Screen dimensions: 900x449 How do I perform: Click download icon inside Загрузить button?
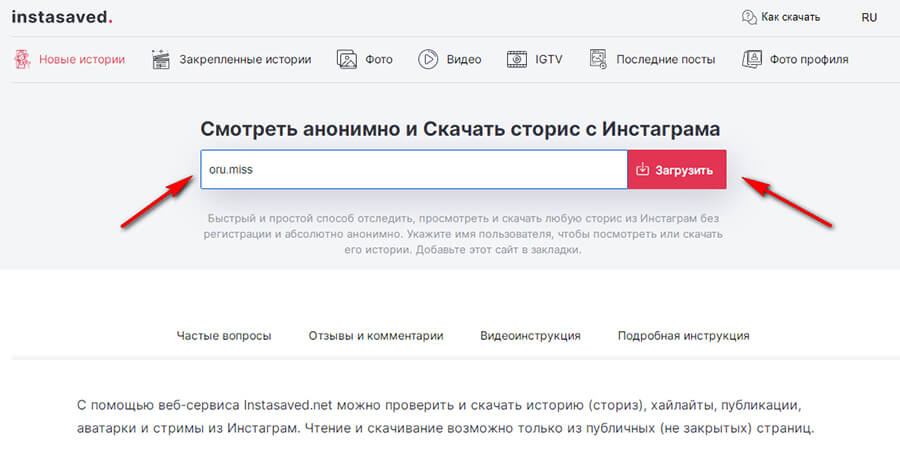coord(643,169)
